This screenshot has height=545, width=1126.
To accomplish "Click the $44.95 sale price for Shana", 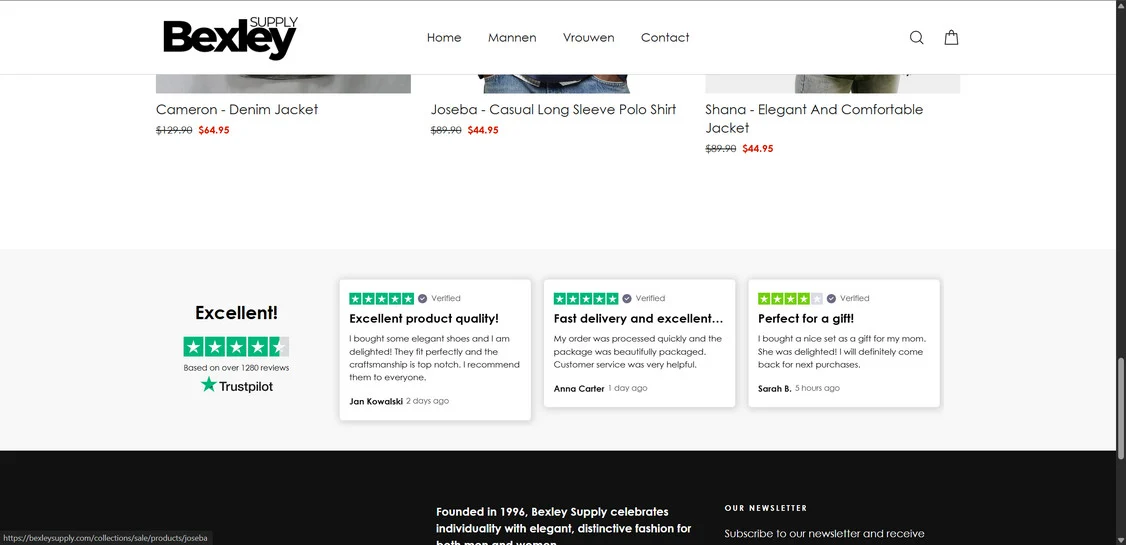I will 758,149.
